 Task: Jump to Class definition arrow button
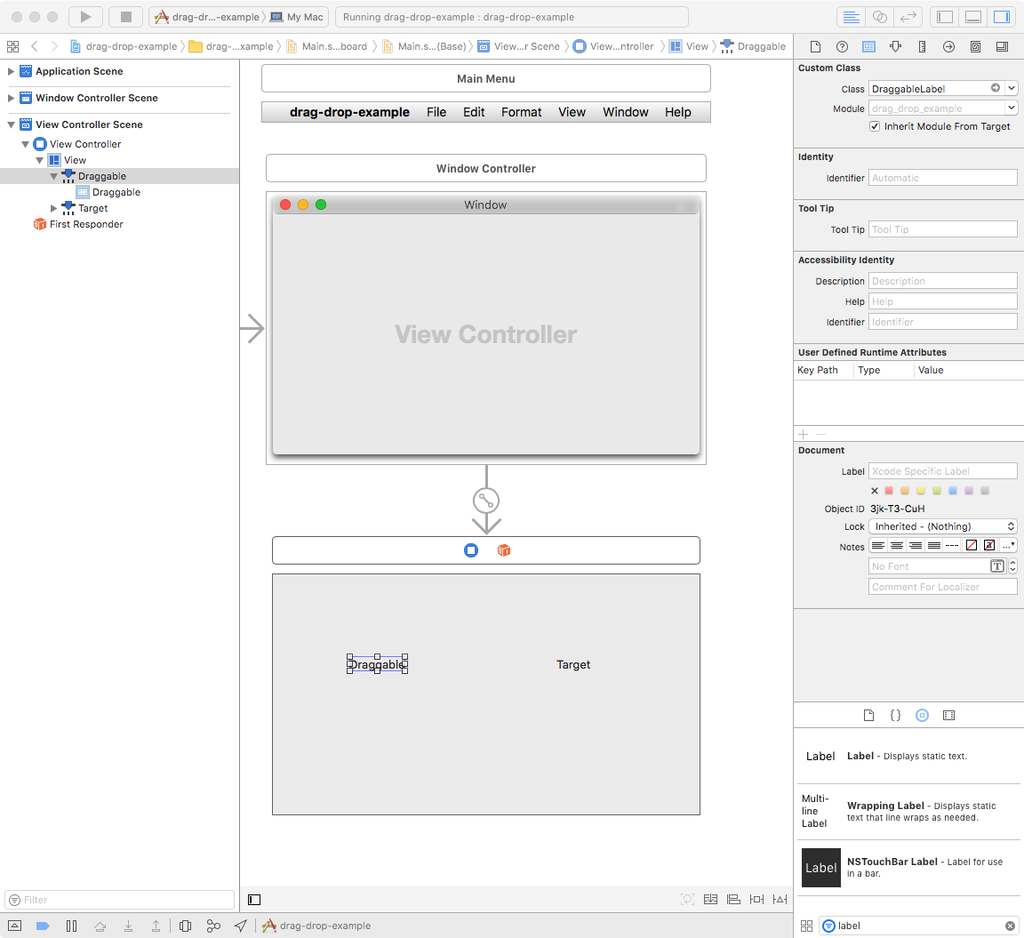[995, 88]
